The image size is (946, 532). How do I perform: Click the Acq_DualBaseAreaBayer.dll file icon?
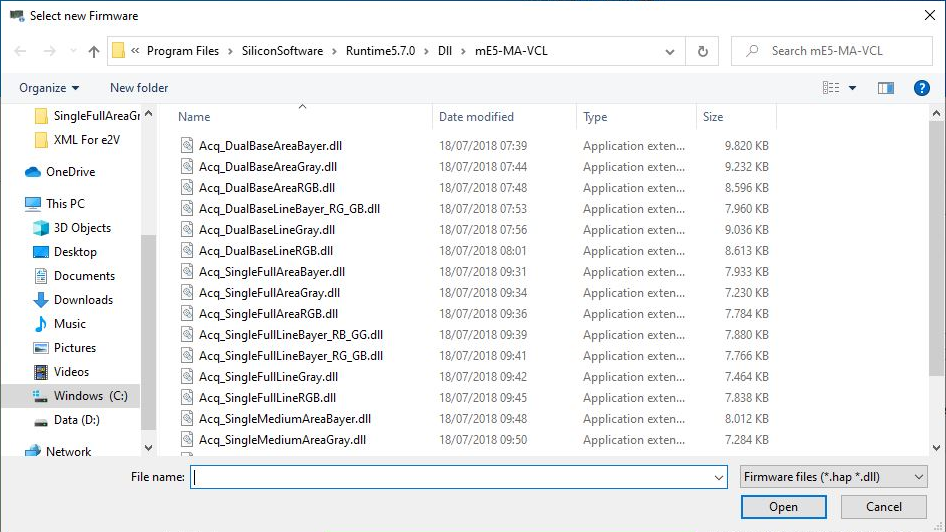click(186, 146)
